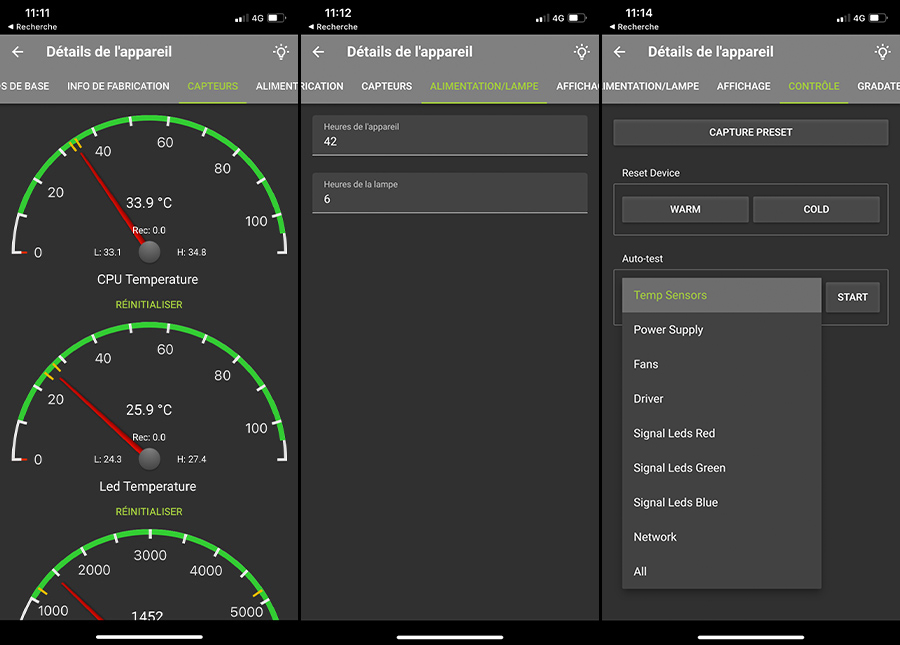The width and height of the screenshot is (900, 645).
Task: Go back using arrow in right screen
Action: (x=619, y=52)
